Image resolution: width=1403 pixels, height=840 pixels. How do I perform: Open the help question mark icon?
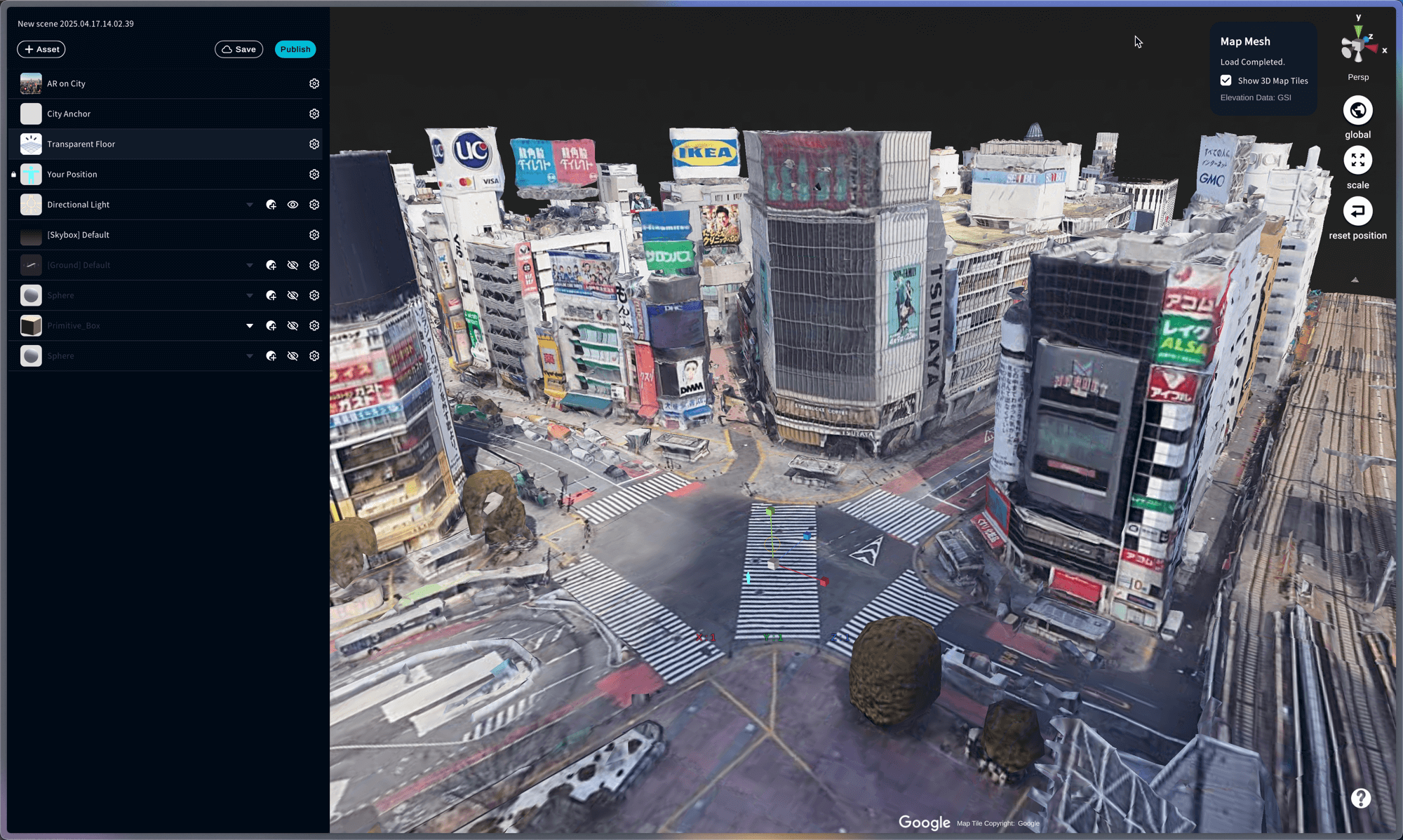[x=1361, y=798]
